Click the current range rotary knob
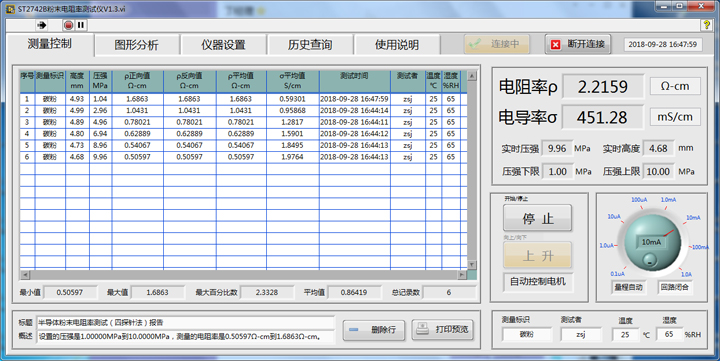720x361 pixels. [652, 242]
